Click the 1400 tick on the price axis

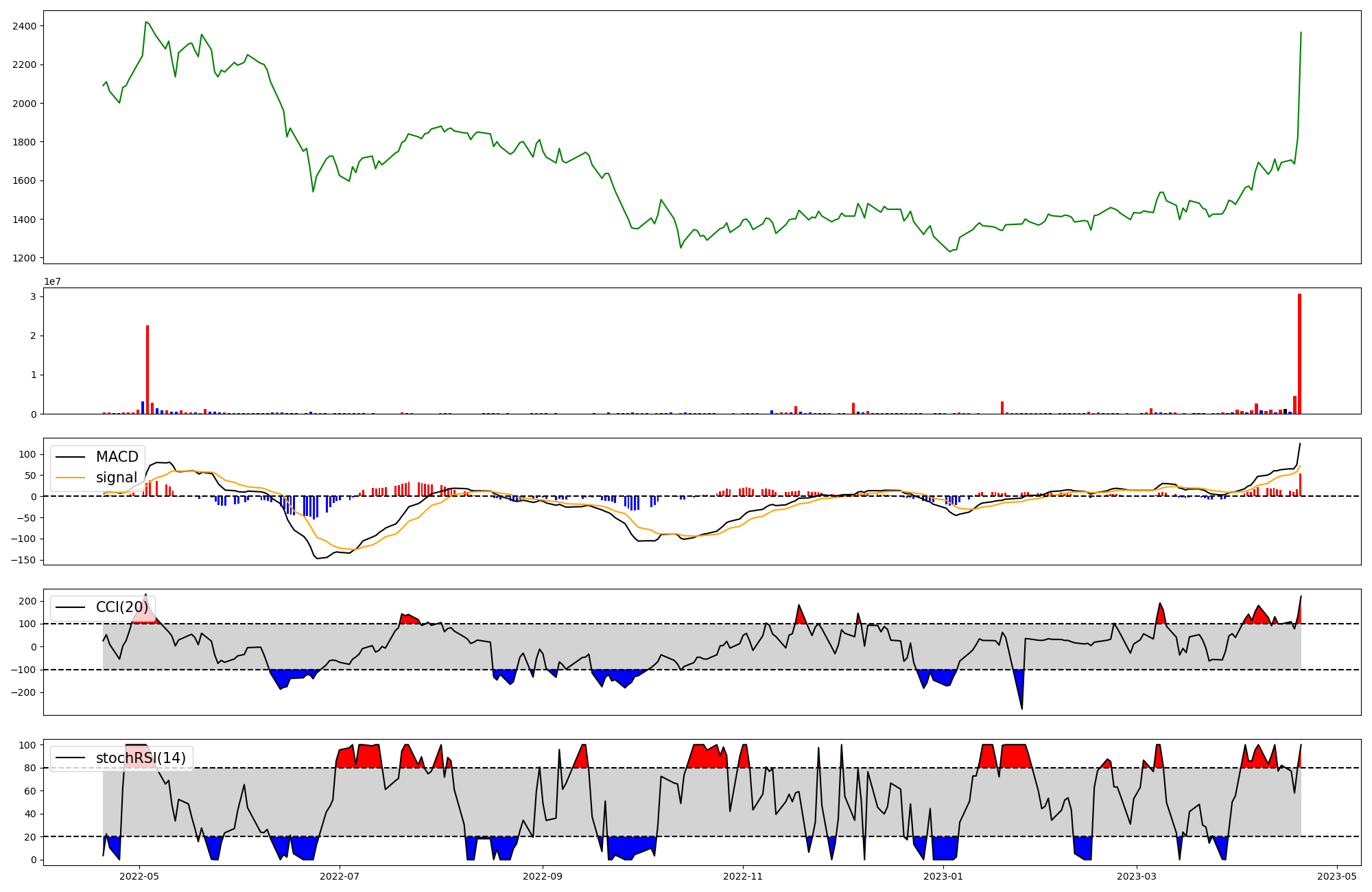tap(24, 220)
